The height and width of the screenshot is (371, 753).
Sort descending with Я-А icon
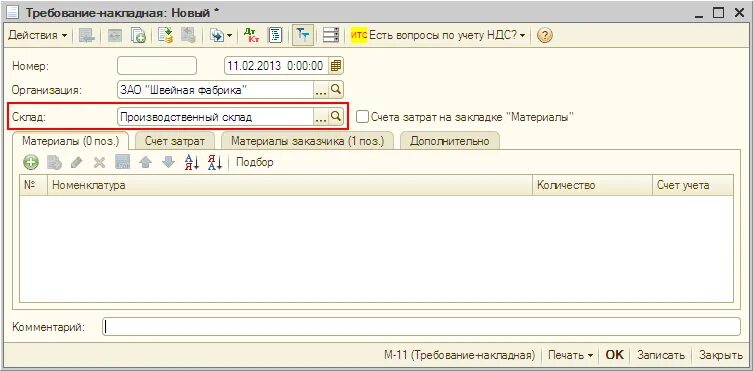coord(215,163)
